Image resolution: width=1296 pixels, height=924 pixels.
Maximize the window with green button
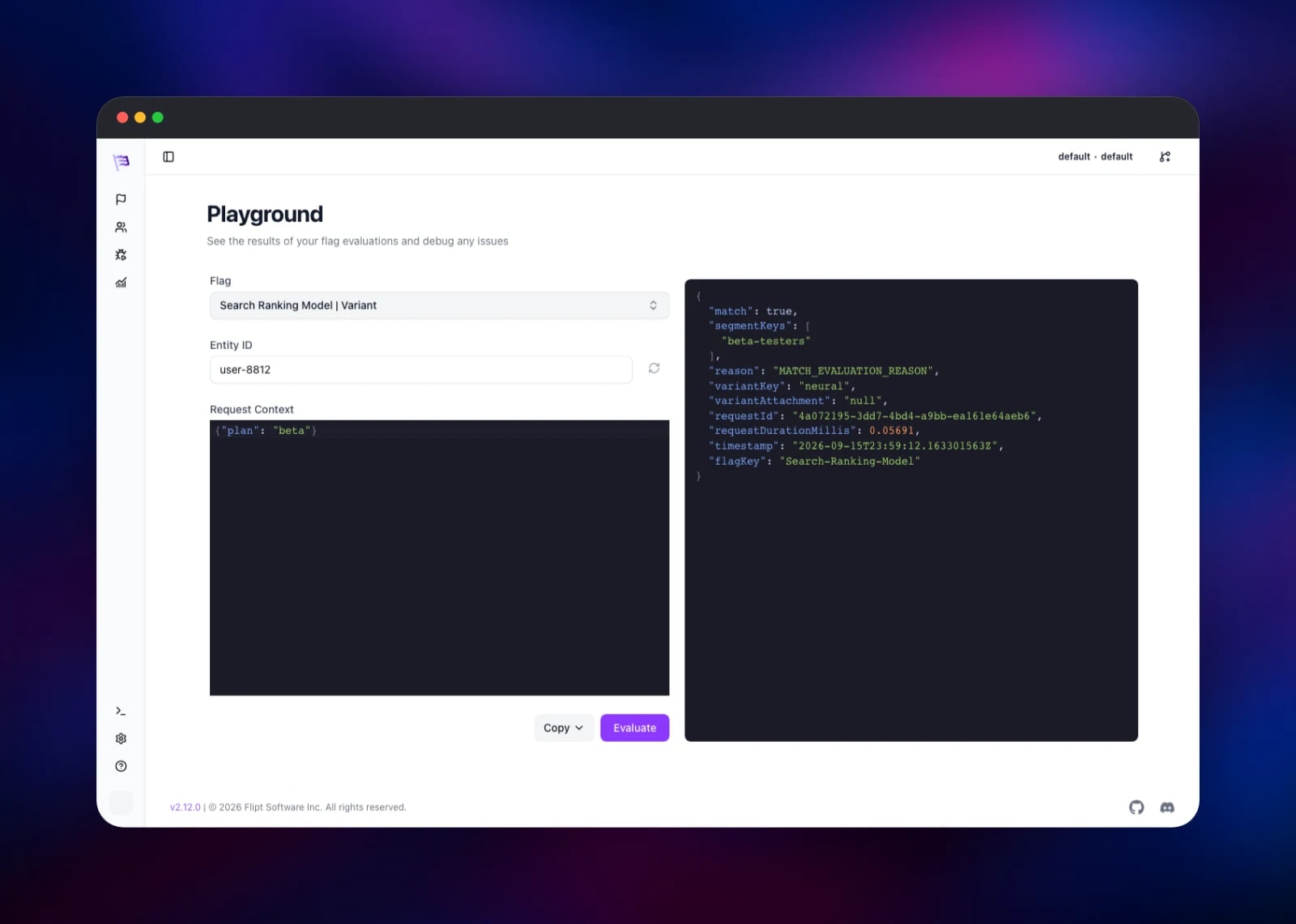[158, 117]
